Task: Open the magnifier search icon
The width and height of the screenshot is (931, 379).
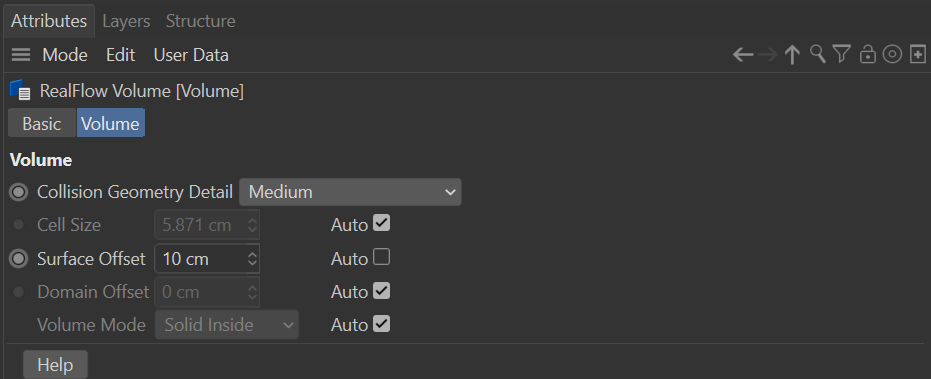Action: point(818,54)
